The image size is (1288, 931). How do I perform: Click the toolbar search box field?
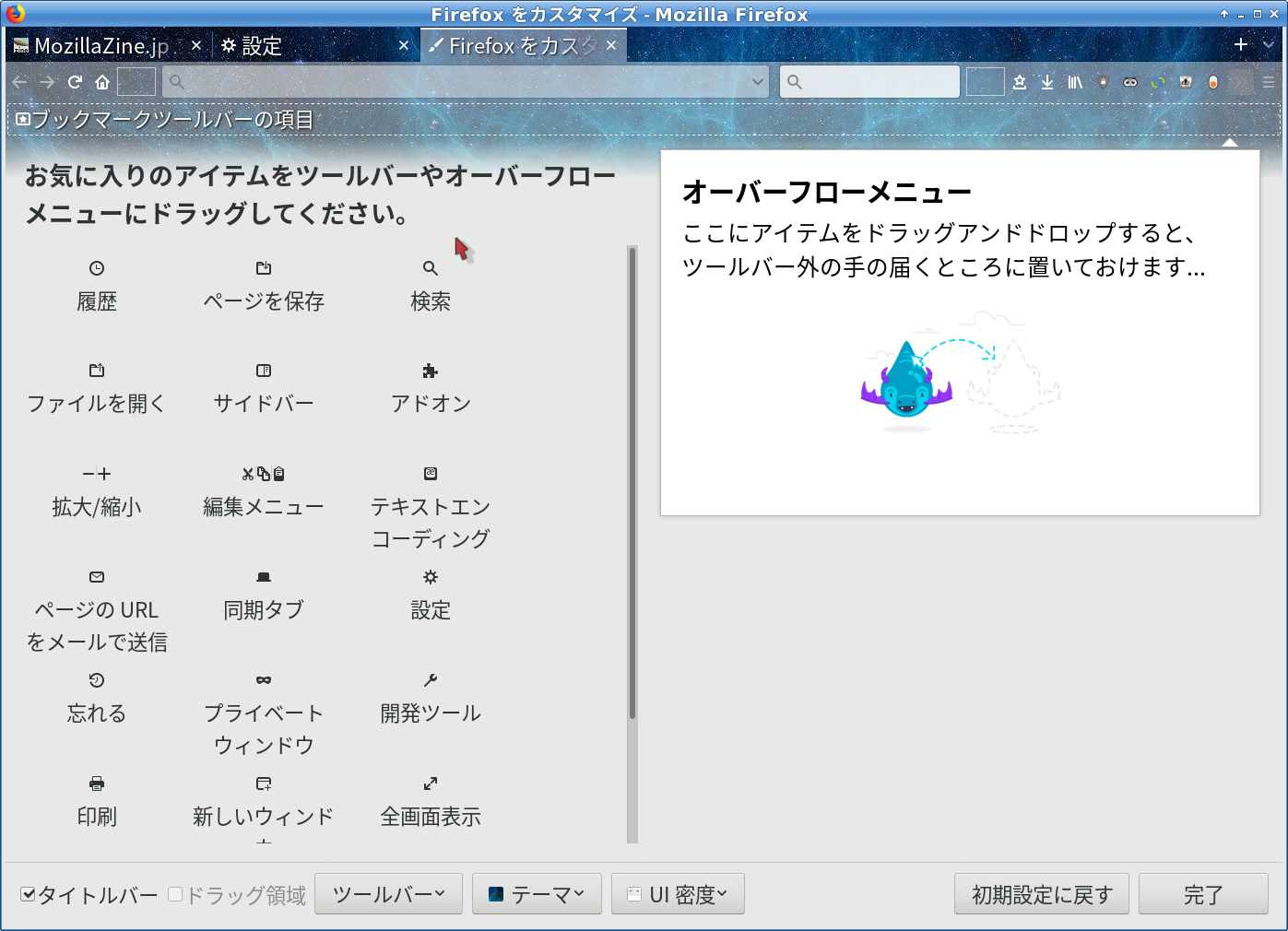coord(869,82)
